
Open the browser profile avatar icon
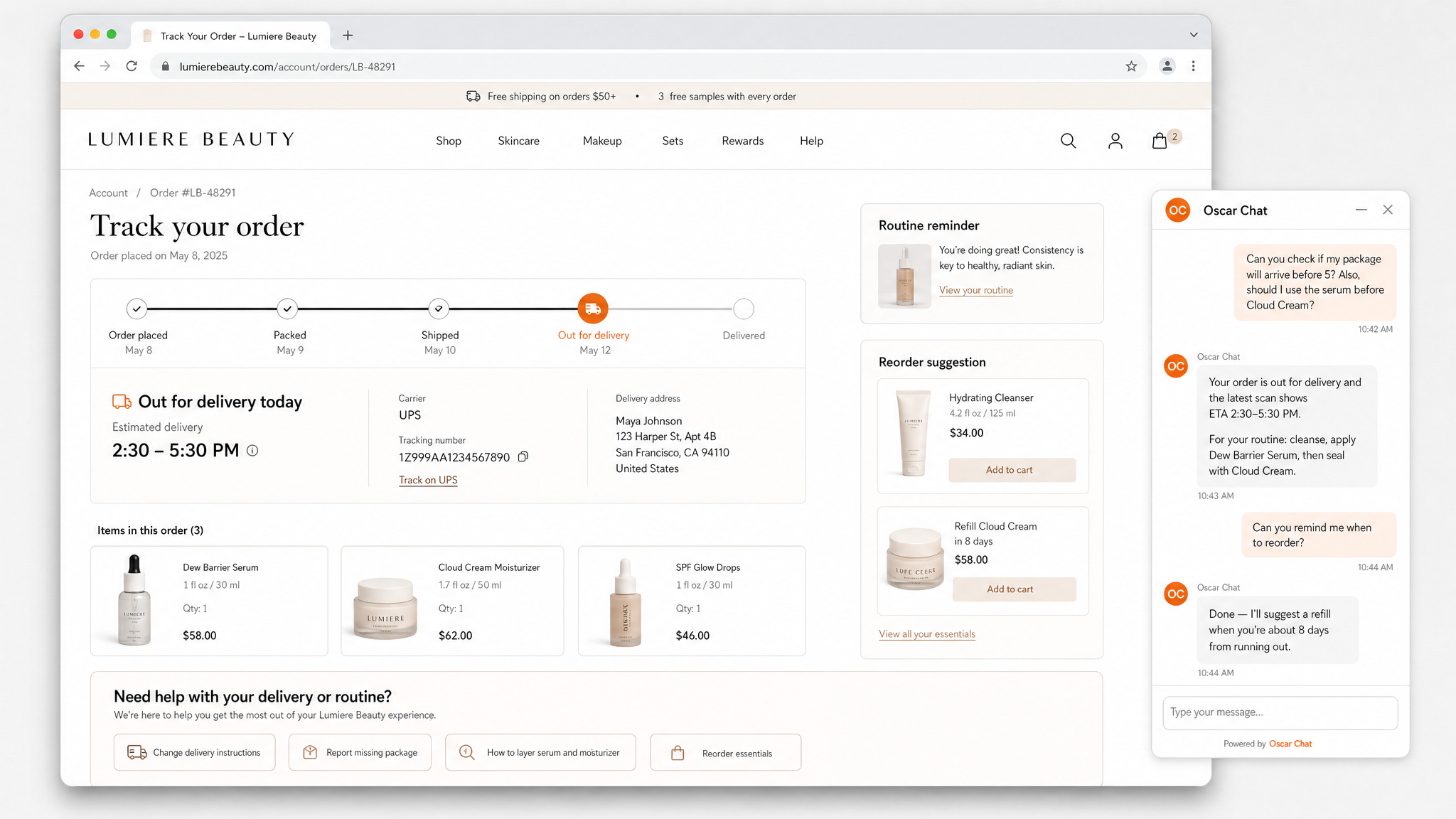point(1167,66)
